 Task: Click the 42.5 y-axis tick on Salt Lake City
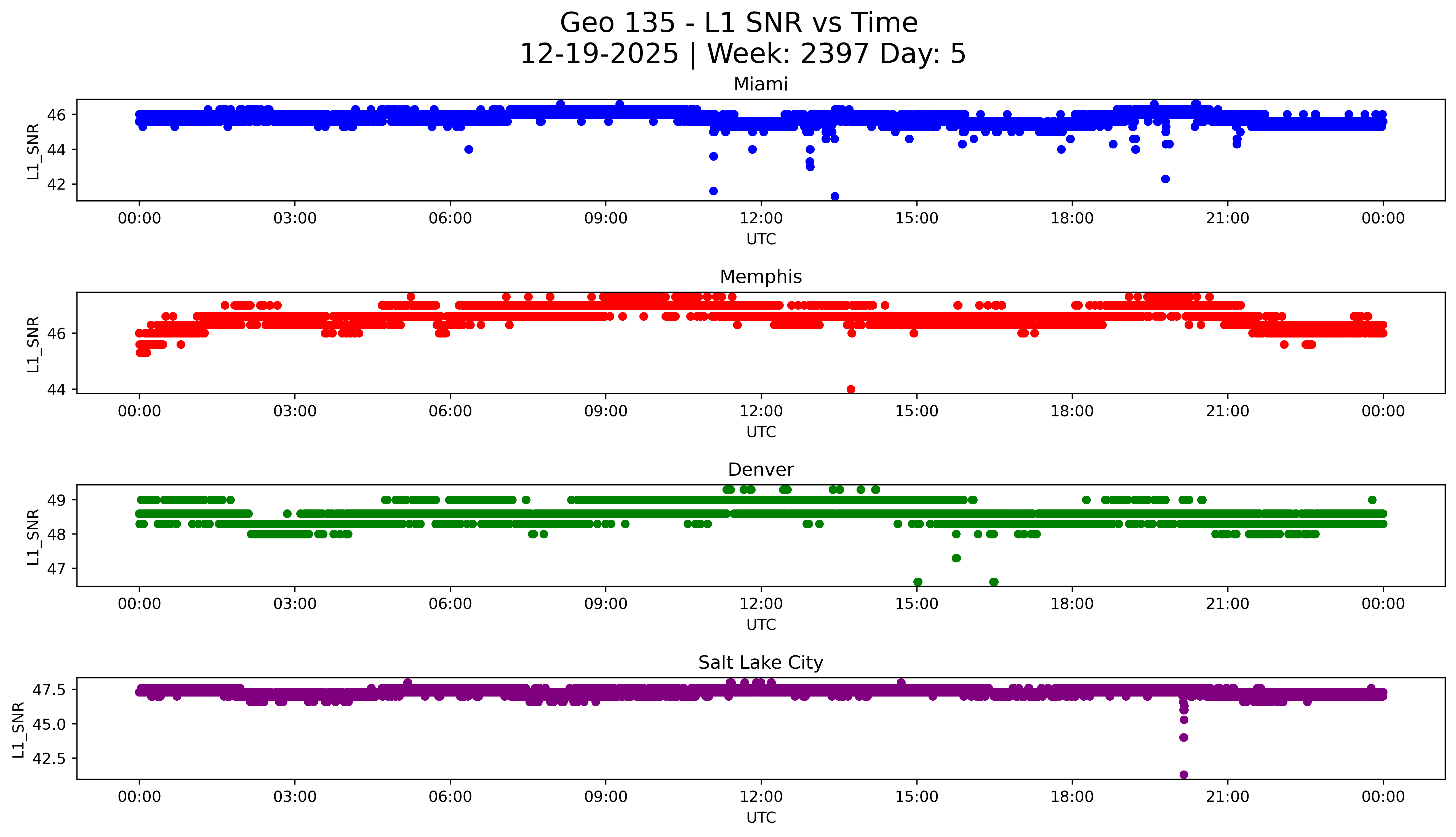49,758
